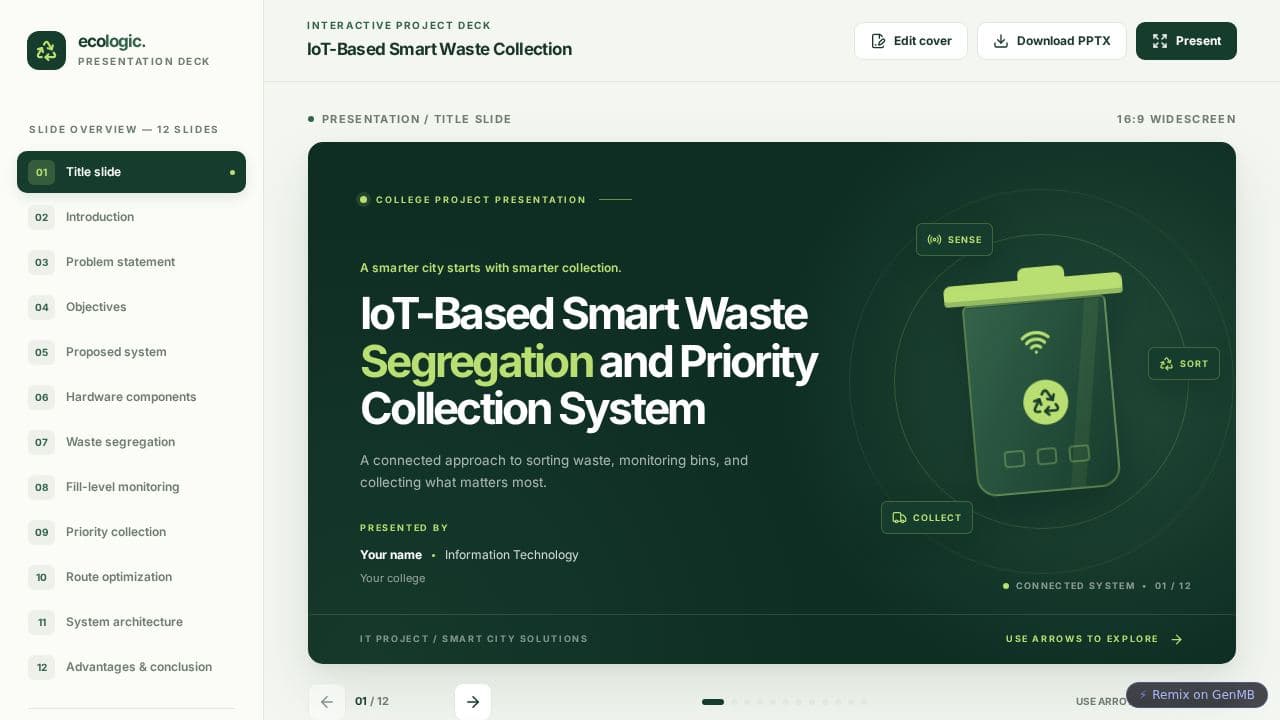The width and height of the screenshot is (1280, 720).
Task: Click the Edit cover pencil icon
Action: click(x=878, y=41)
